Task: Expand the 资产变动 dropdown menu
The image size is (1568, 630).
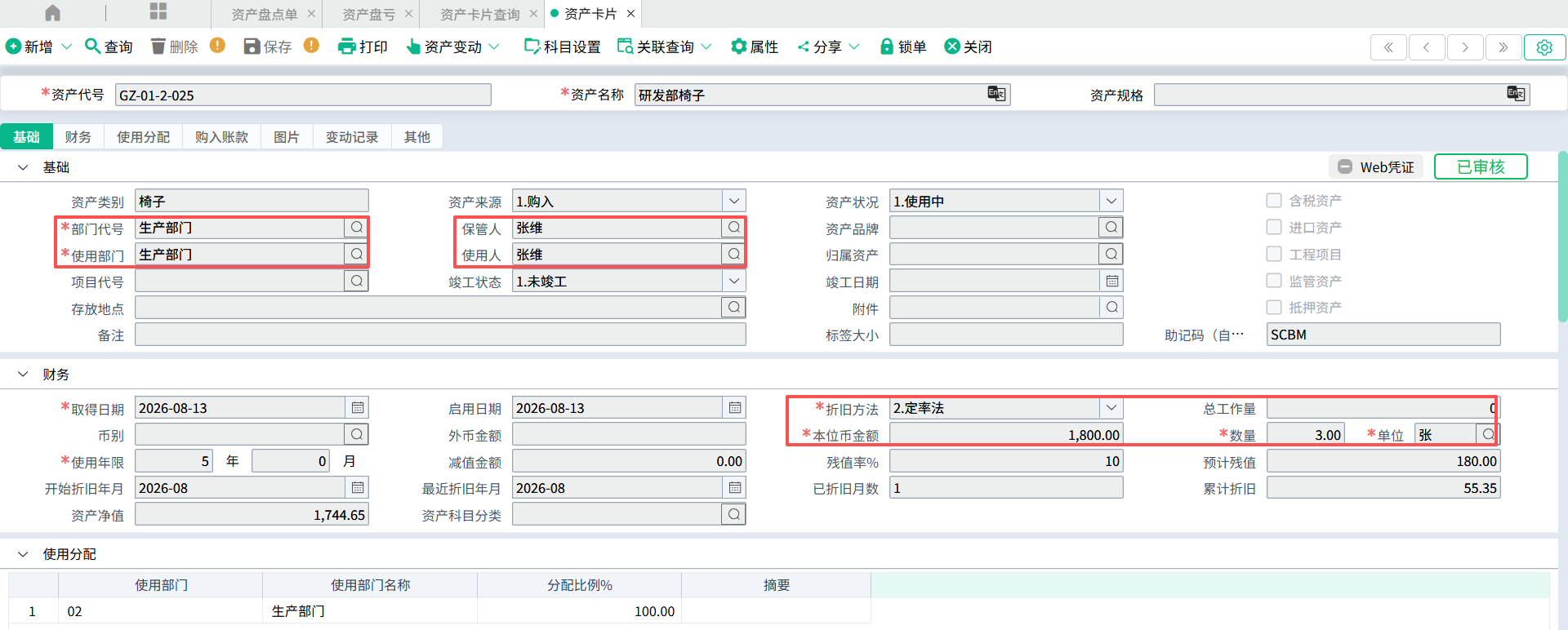Action: click(x=494, y=47)
